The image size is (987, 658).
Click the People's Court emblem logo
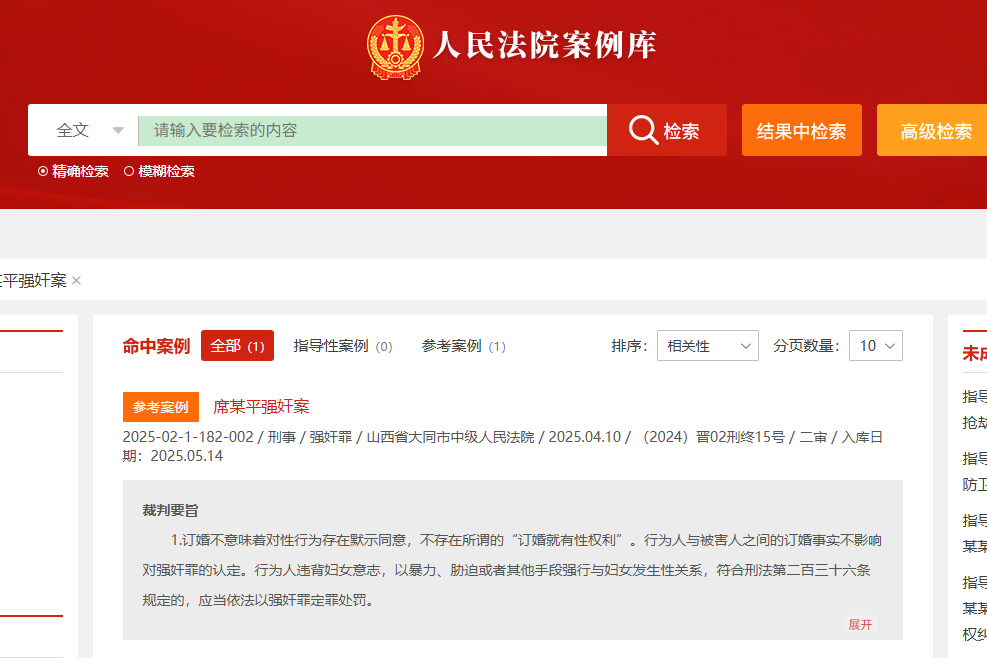[x=395, y=47]
